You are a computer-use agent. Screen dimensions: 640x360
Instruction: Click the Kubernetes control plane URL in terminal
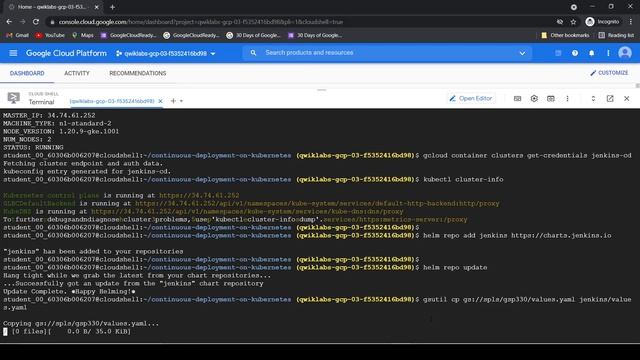[x=199, y=196]
